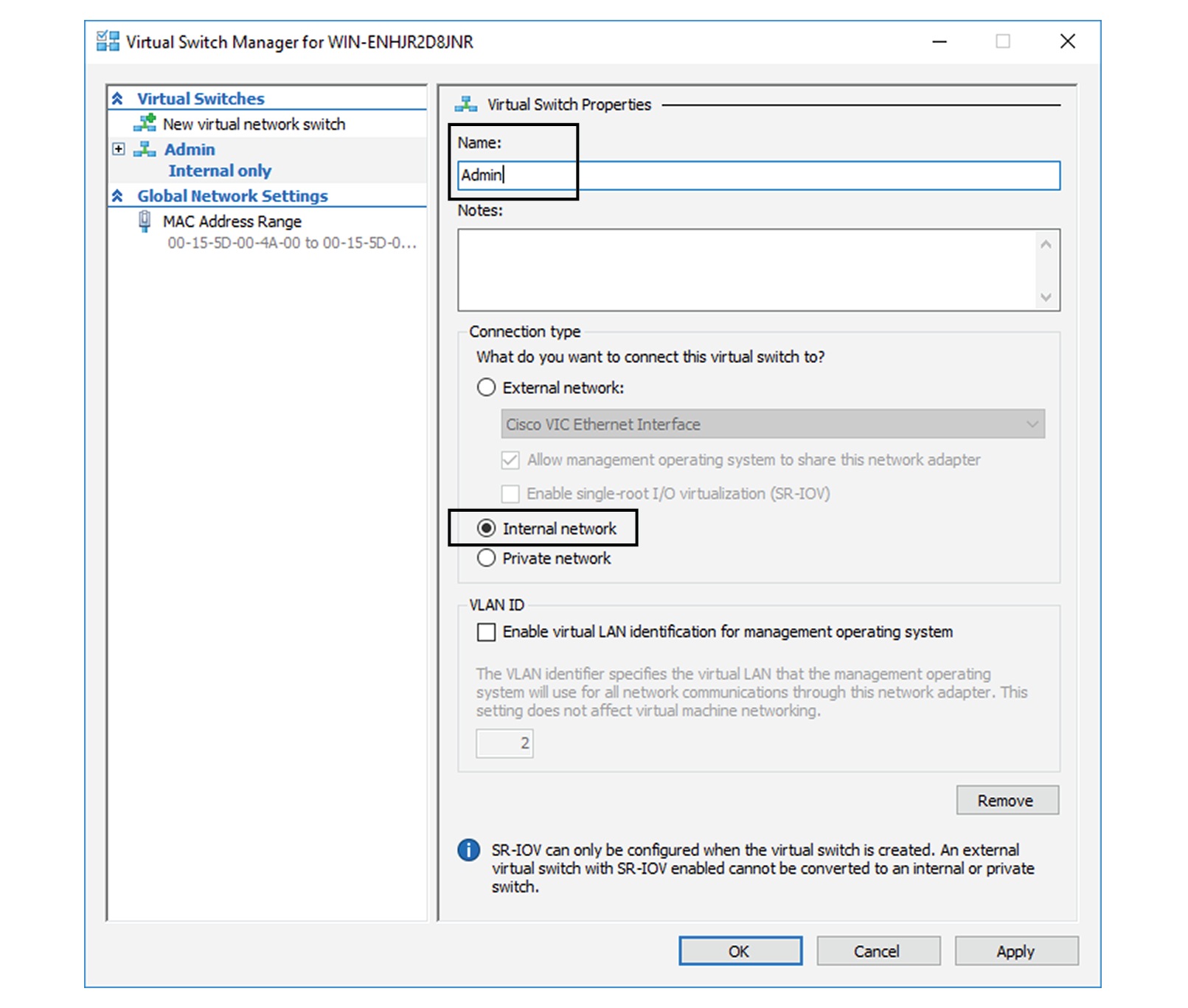Click the Cancel button
Image resolution: width=1188 pixels, height=1008 pixels.
878,951
